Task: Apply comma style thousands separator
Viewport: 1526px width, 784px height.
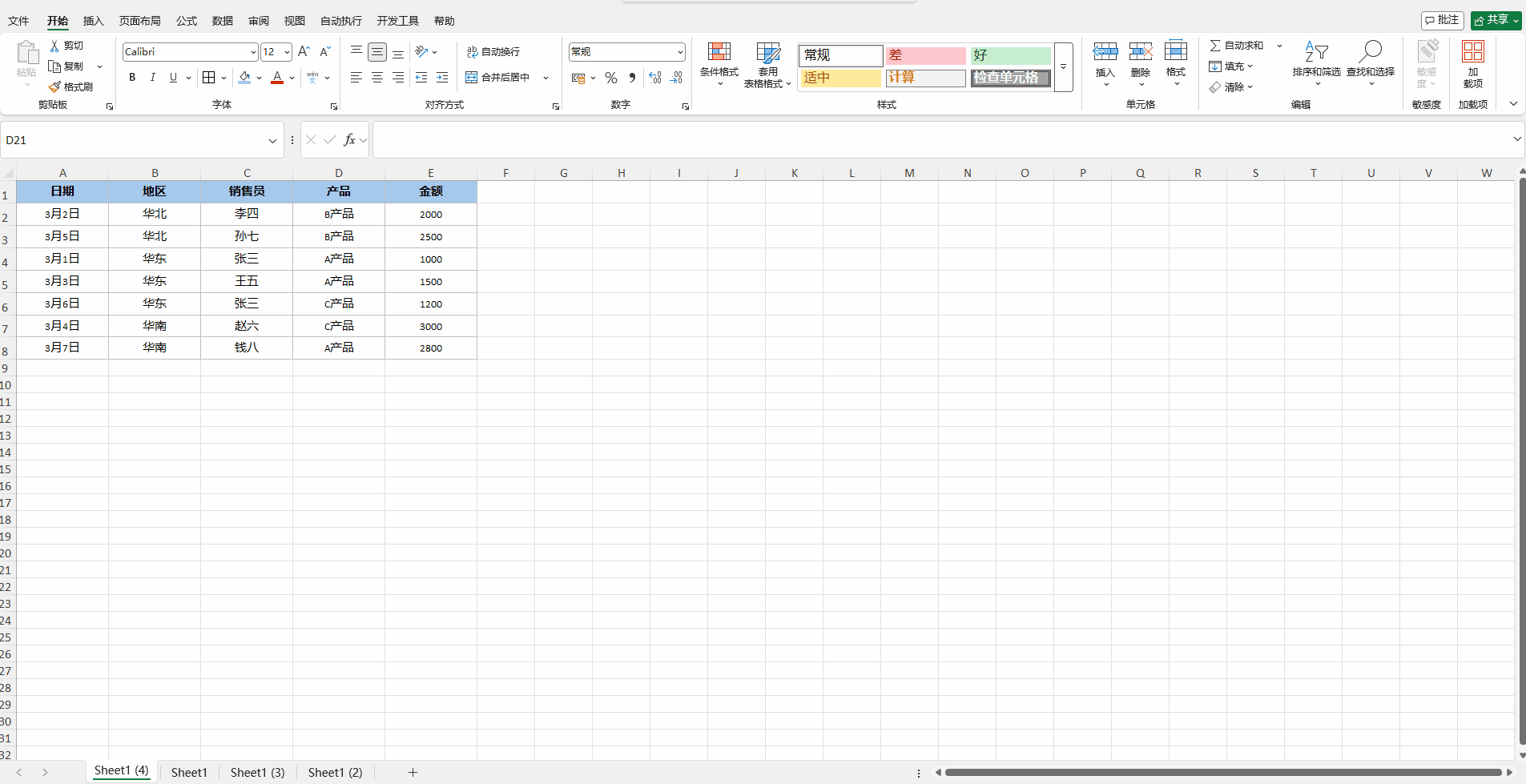Action: click(x=632, y=78)
